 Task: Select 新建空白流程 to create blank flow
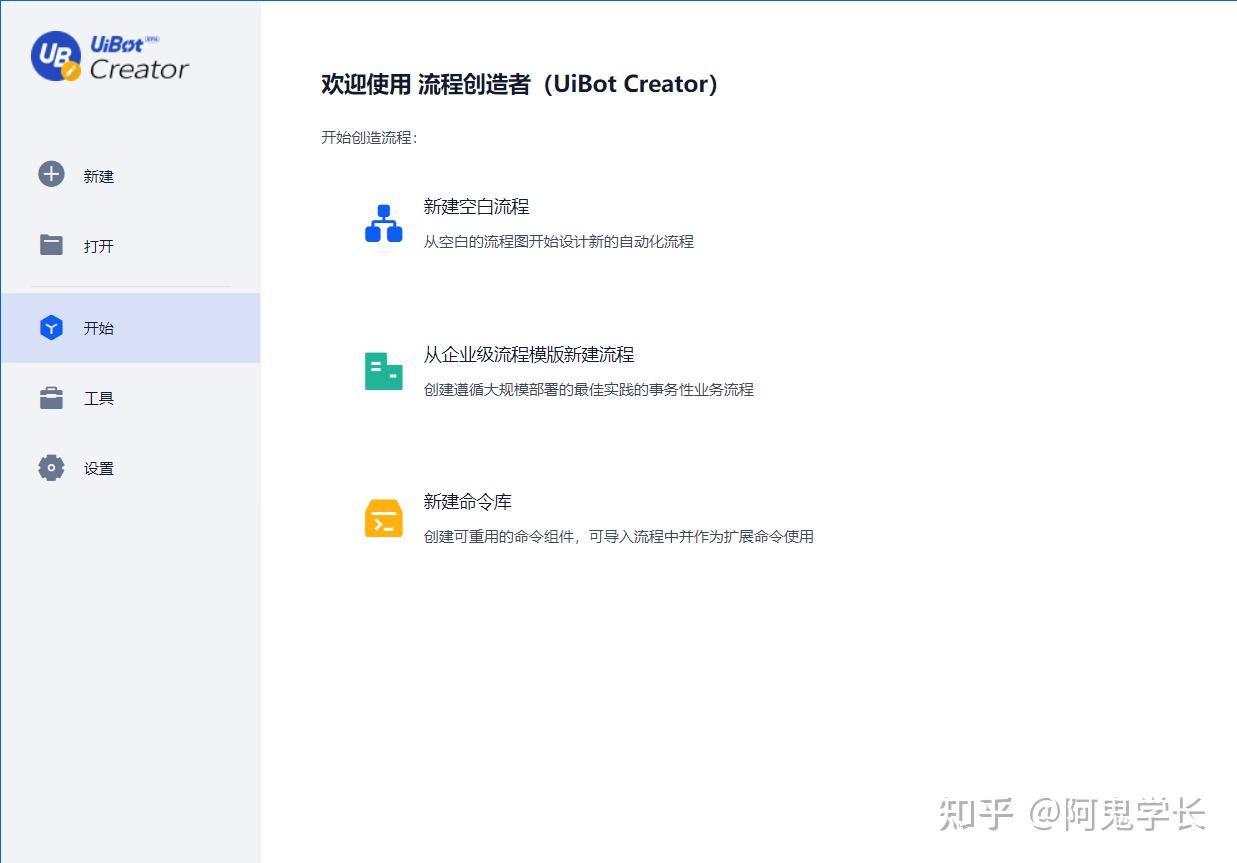coord(475,207)
